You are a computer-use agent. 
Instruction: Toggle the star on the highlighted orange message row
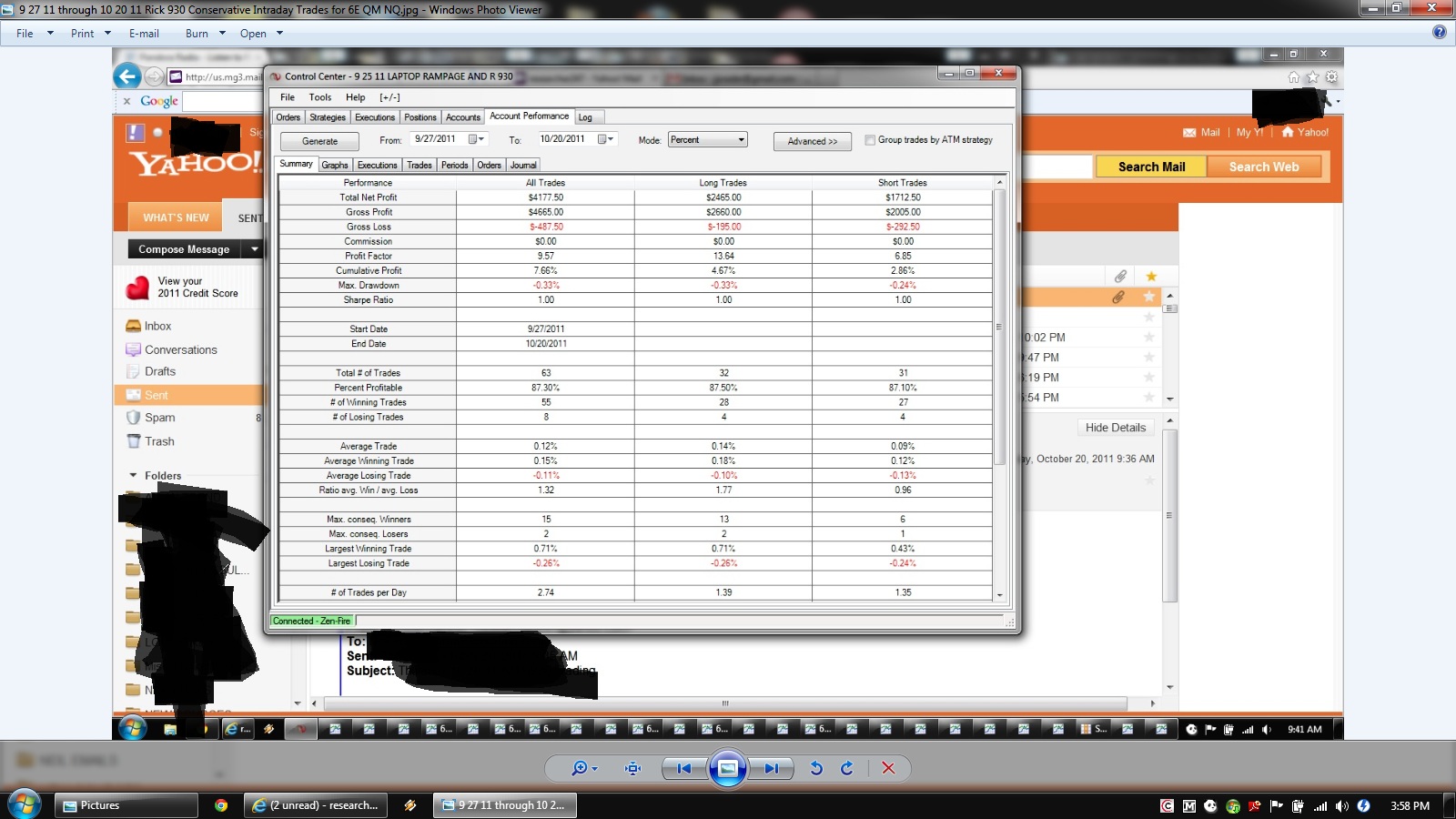(1149, 297)
